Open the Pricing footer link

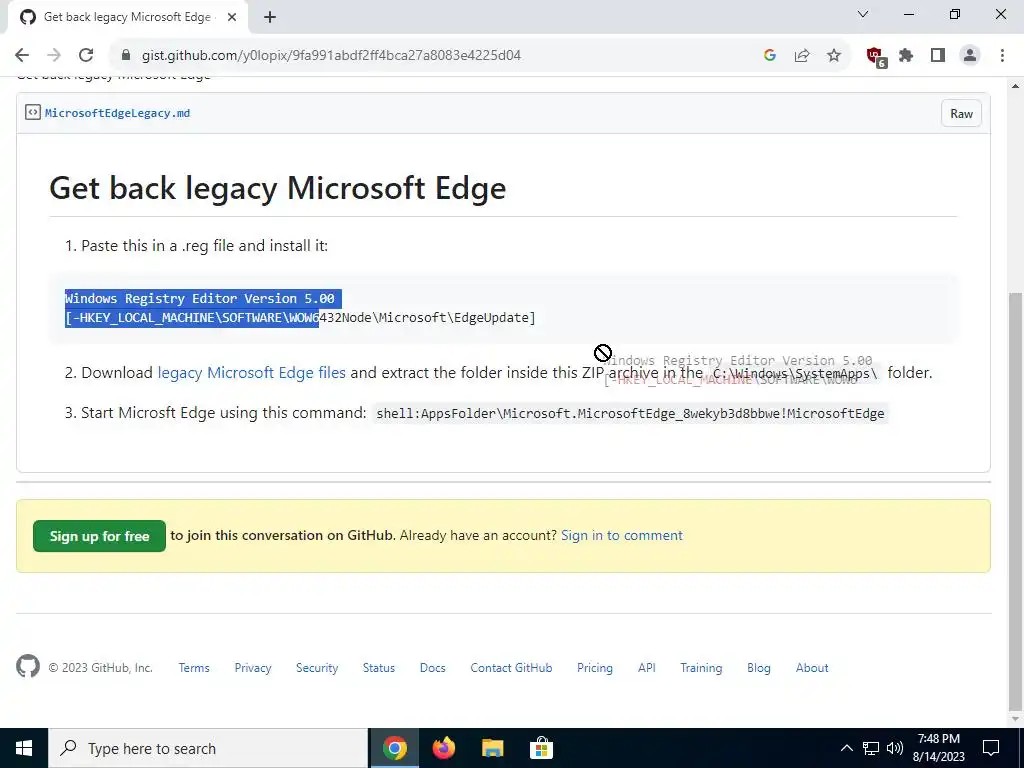[595, 668]
